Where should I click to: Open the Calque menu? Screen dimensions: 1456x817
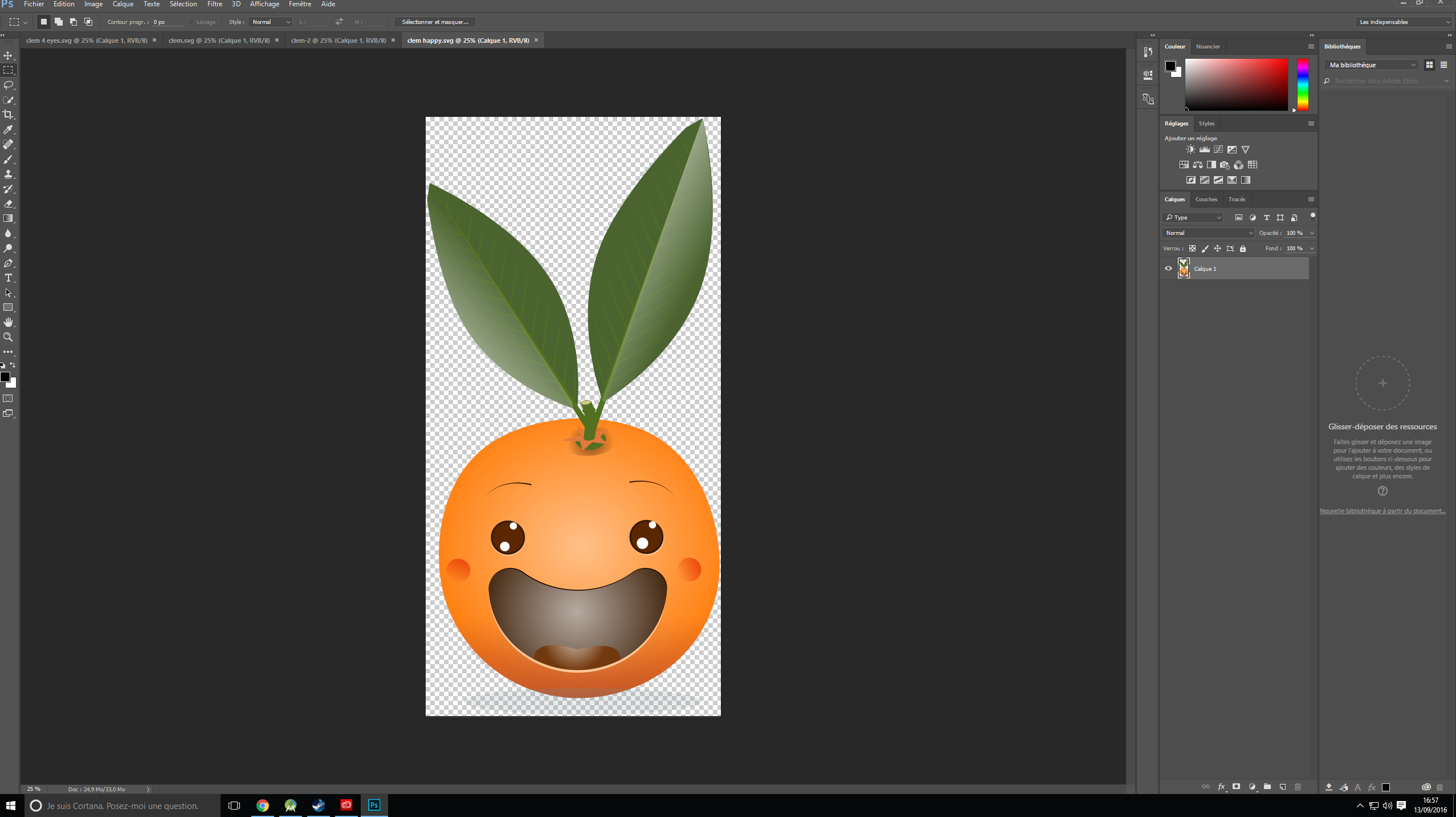123,4
